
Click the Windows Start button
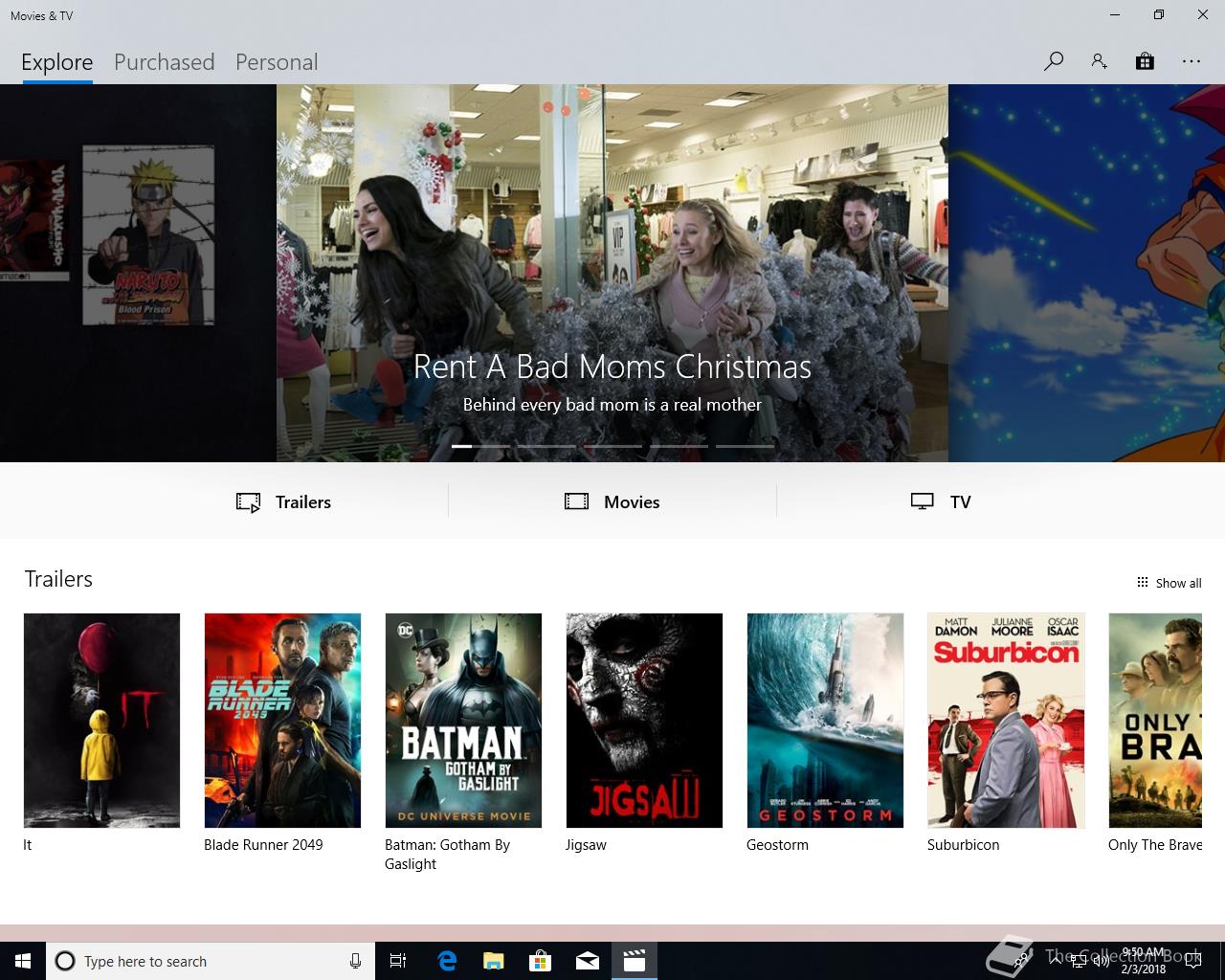pos(23,961)
